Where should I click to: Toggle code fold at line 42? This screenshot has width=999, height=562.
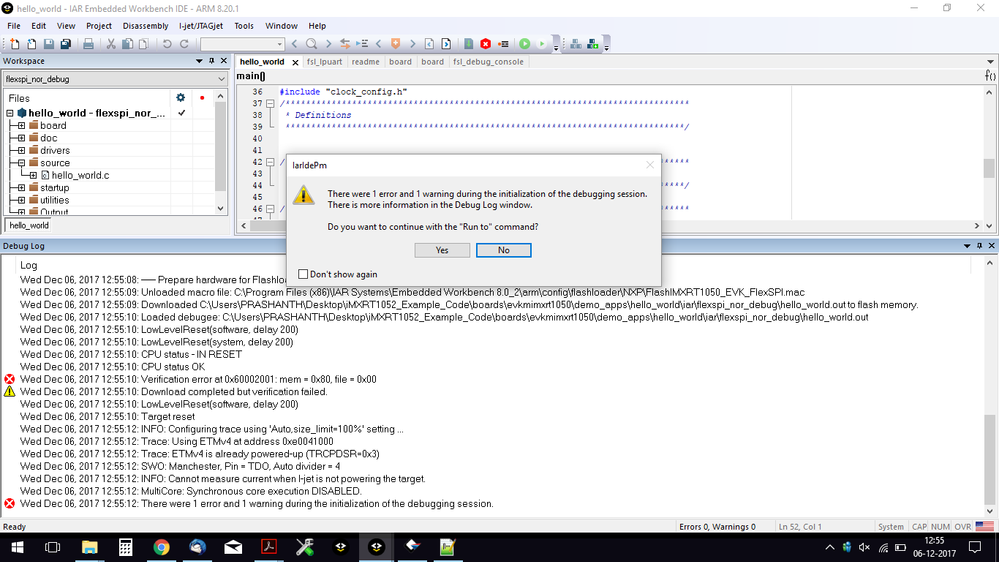[x=270, y=162]
